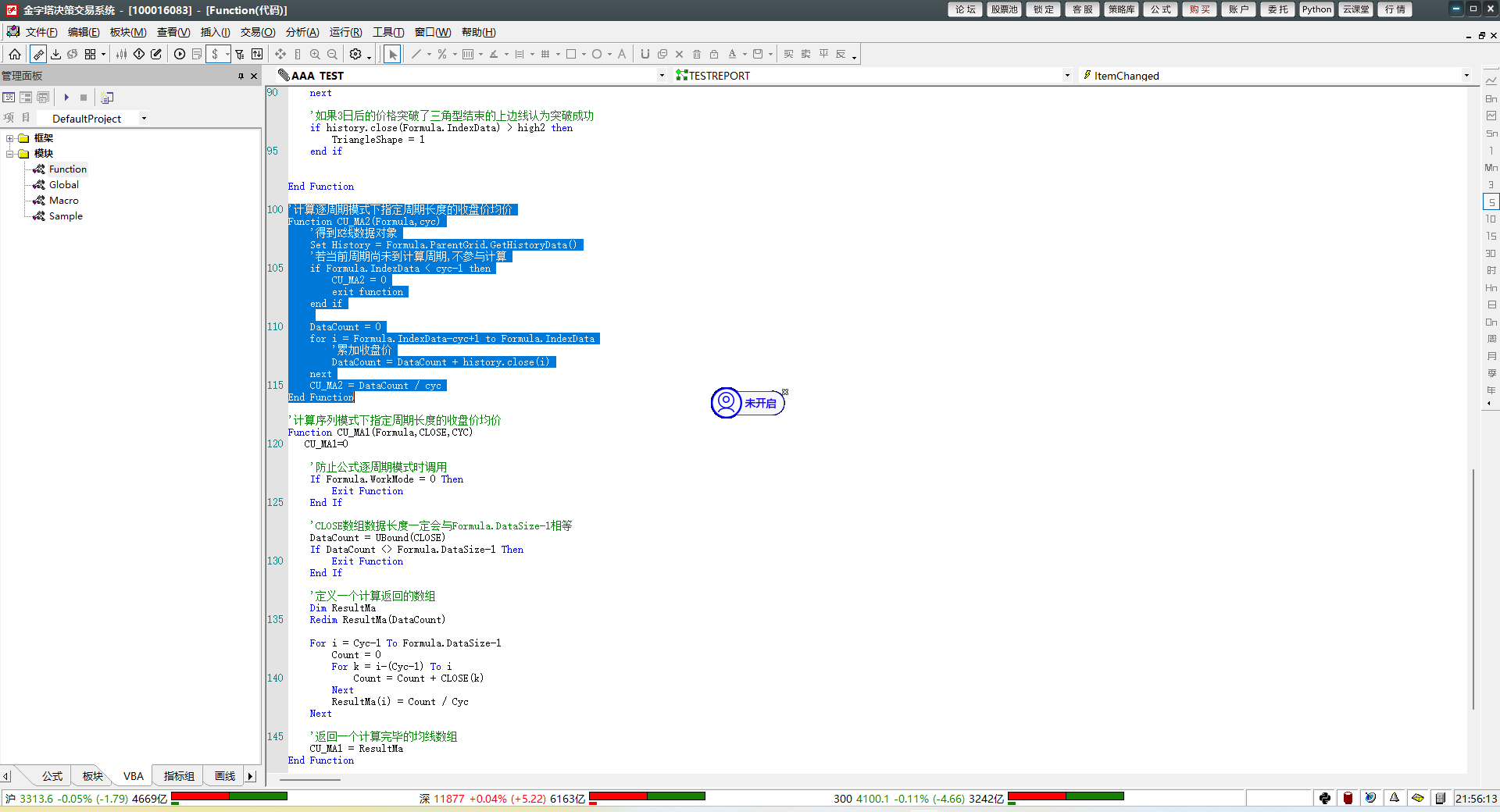Open the settings gear icon
This screenshot has height=812, width=1500.
point(355,54)
